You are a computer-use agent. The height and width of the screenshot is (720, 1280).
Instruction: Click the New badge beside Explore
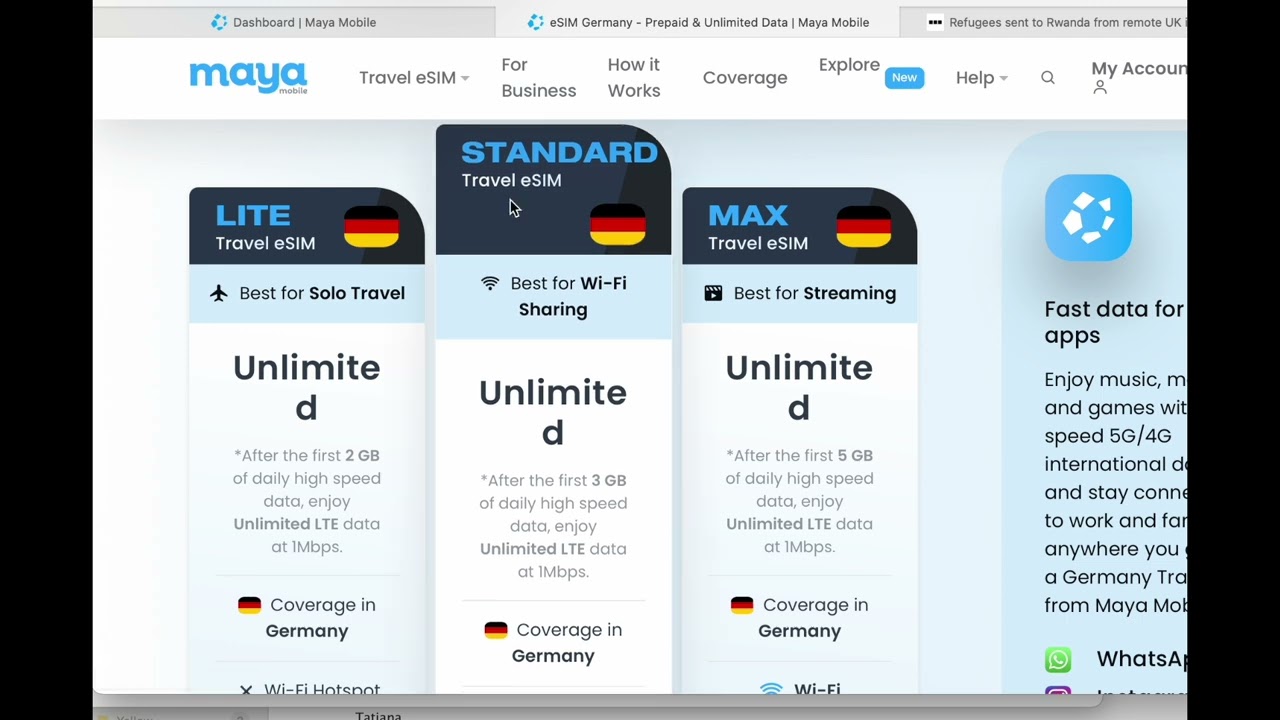[904, 77]
